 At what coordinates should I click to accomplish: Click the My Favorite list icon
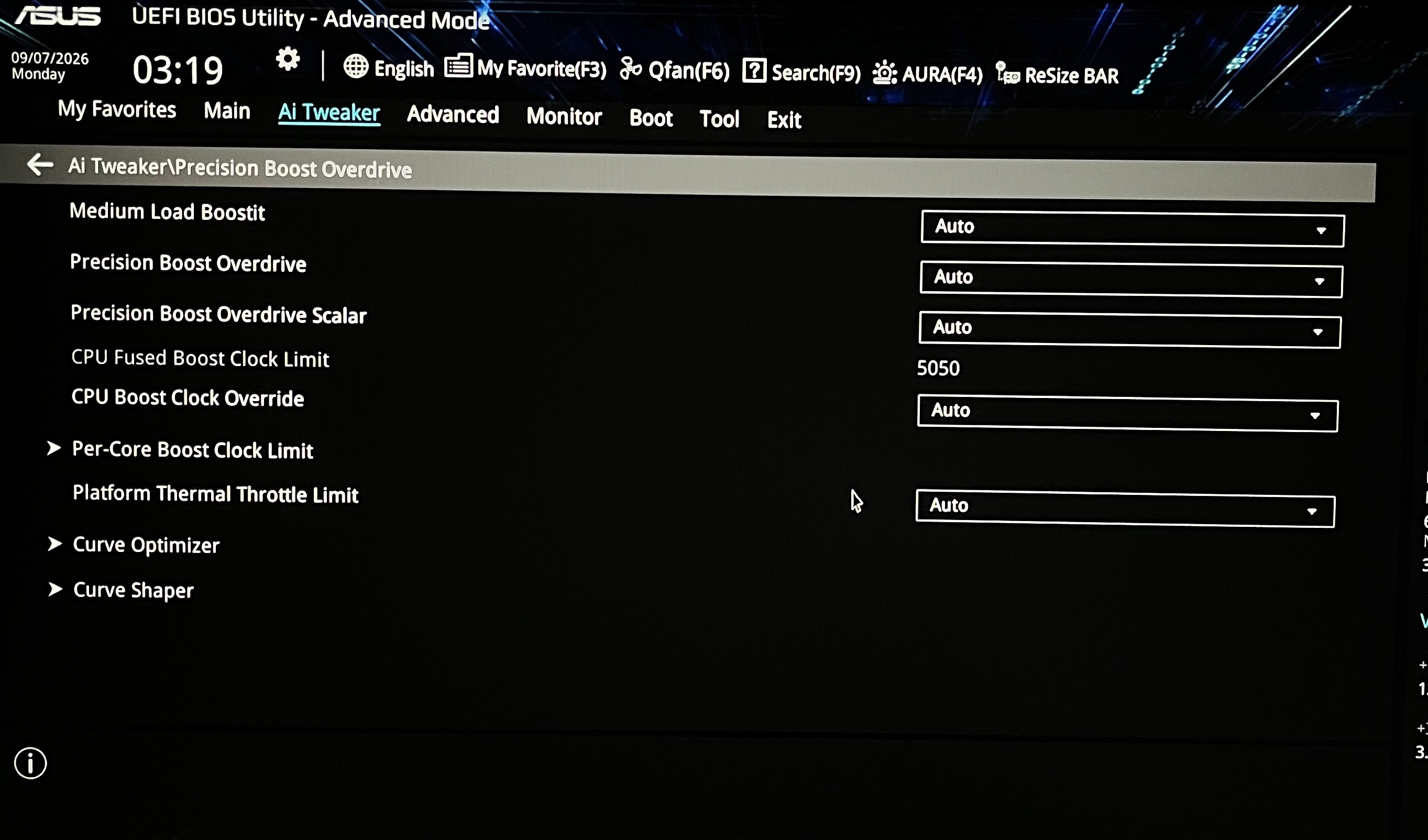click(x=458, y=65)
